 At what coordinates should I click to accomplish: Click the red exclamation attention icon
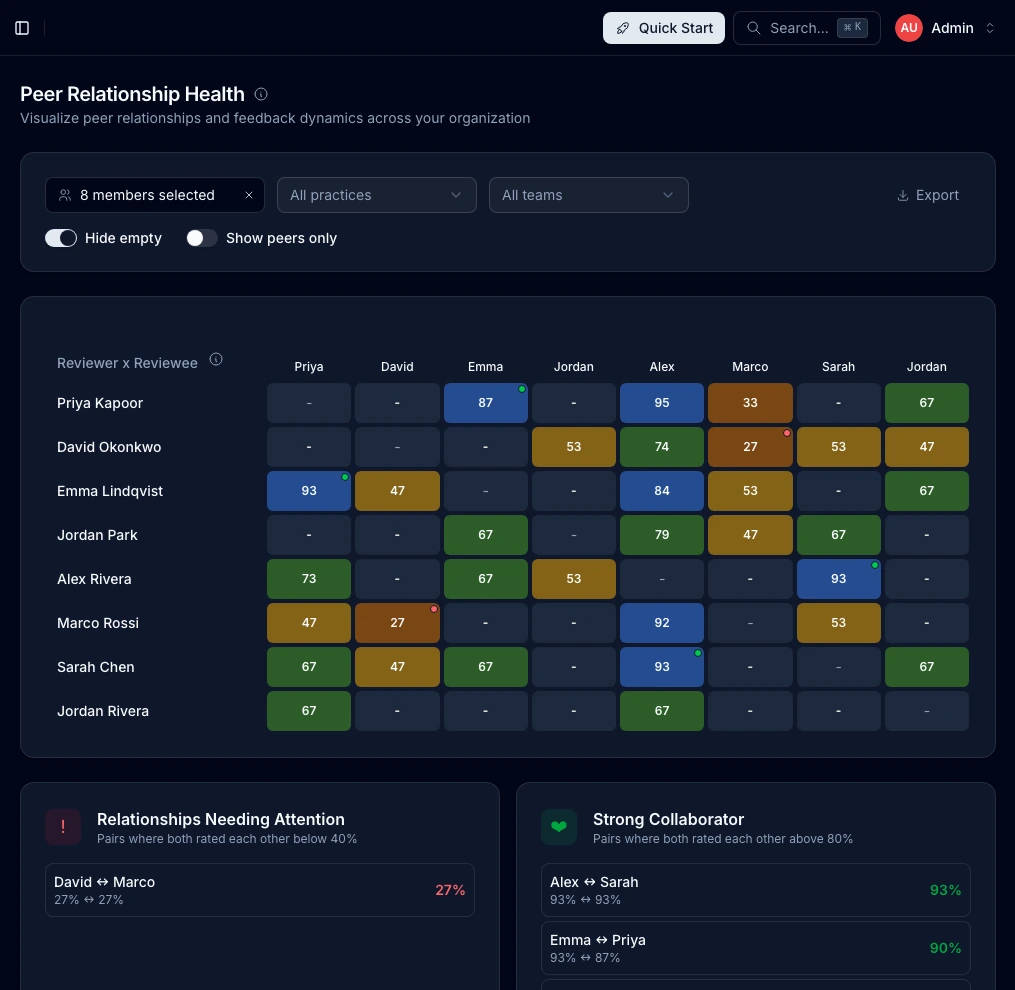coord(63,827)
